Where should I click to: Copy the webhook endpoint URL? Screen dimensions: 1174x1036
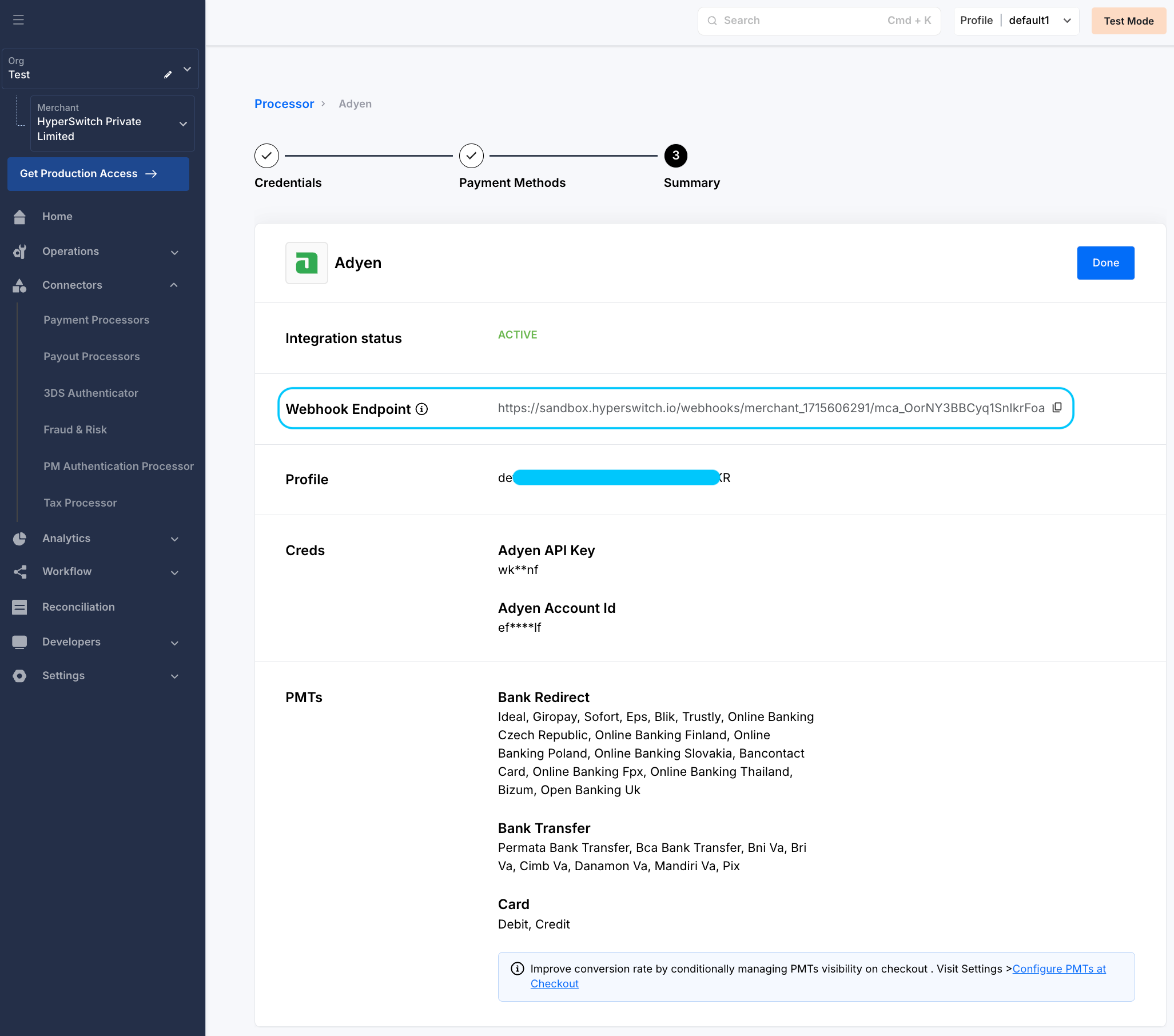coord(1057,408)
